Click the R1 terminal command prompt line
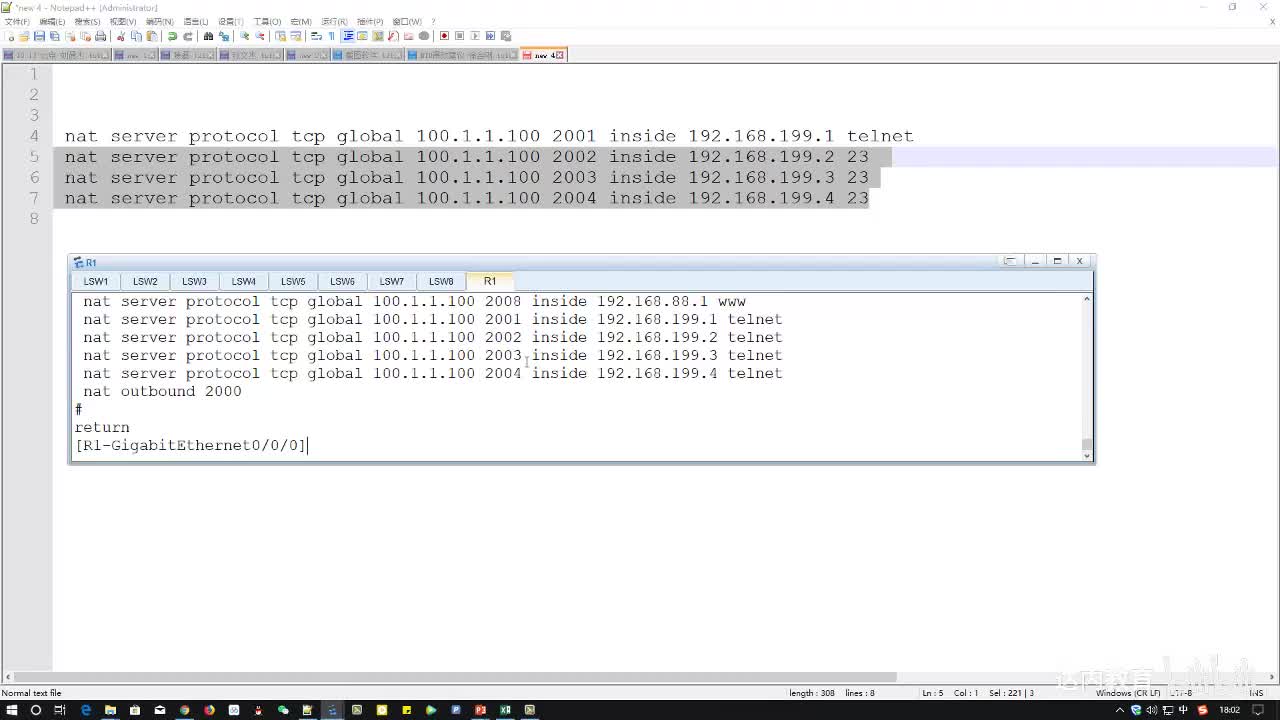This screenshot has height=720, width=1280. click(191, 445)
